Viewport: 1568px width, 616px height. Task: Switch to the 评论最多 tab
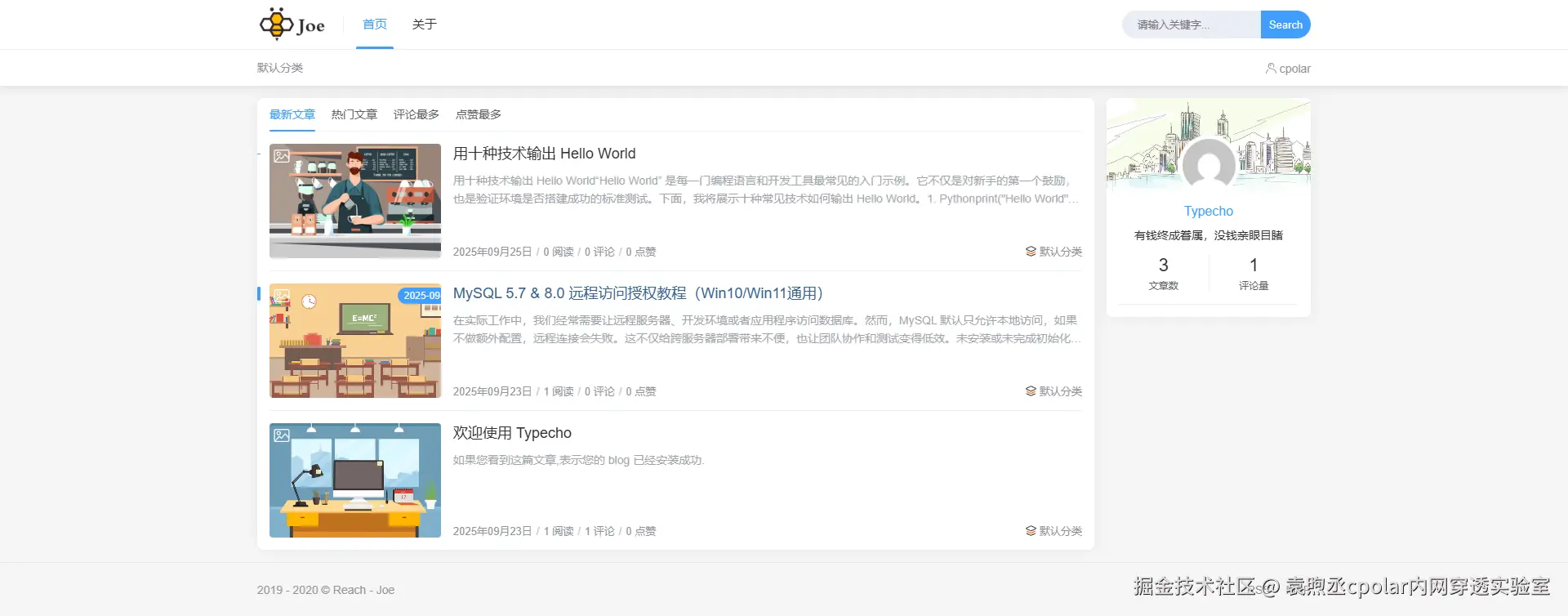tap(416, 114)
